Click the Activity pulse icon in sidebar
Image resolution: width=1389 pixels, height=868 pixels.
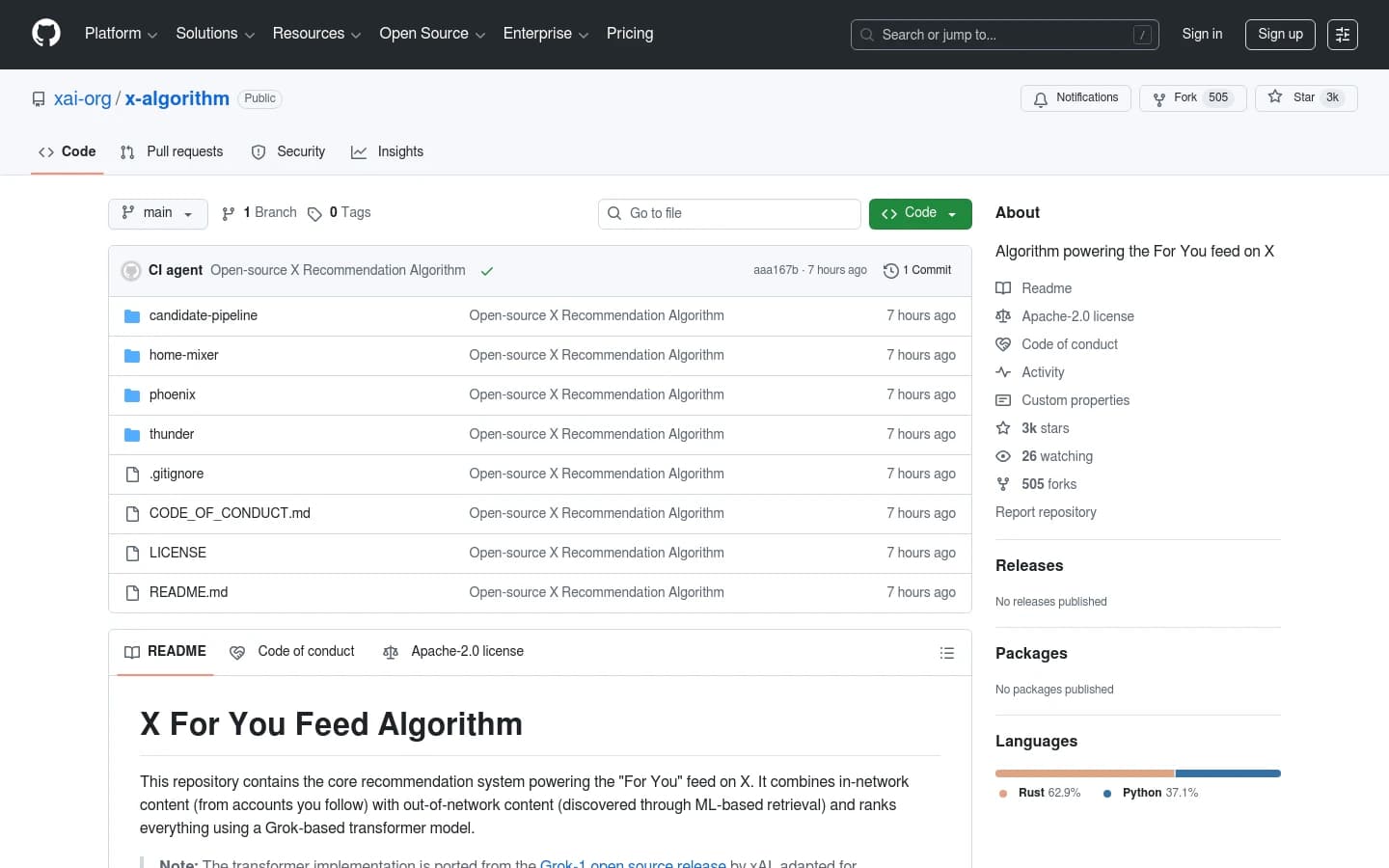pos(1003,371)
